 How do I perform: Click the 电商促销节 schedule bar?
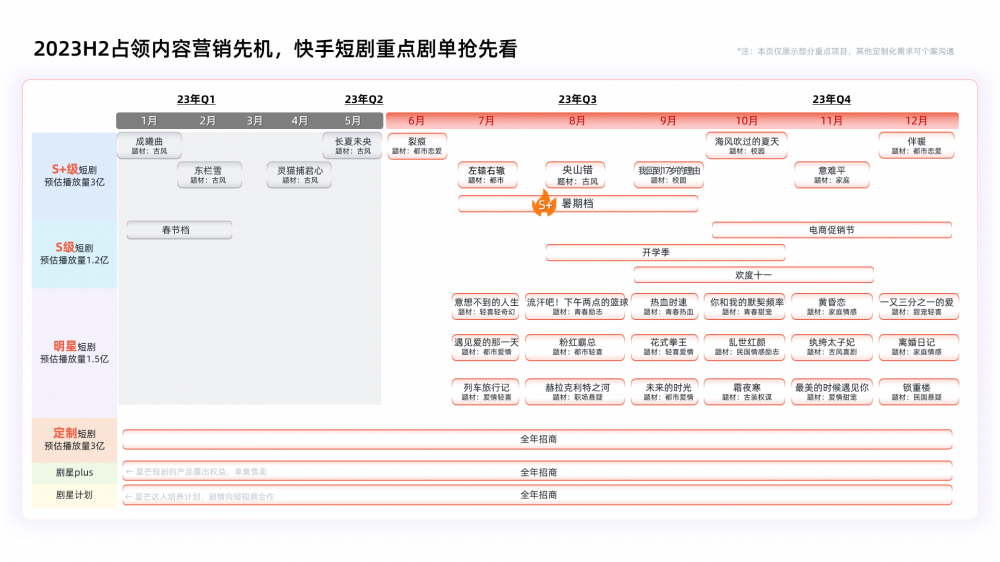tap(831, 230)
